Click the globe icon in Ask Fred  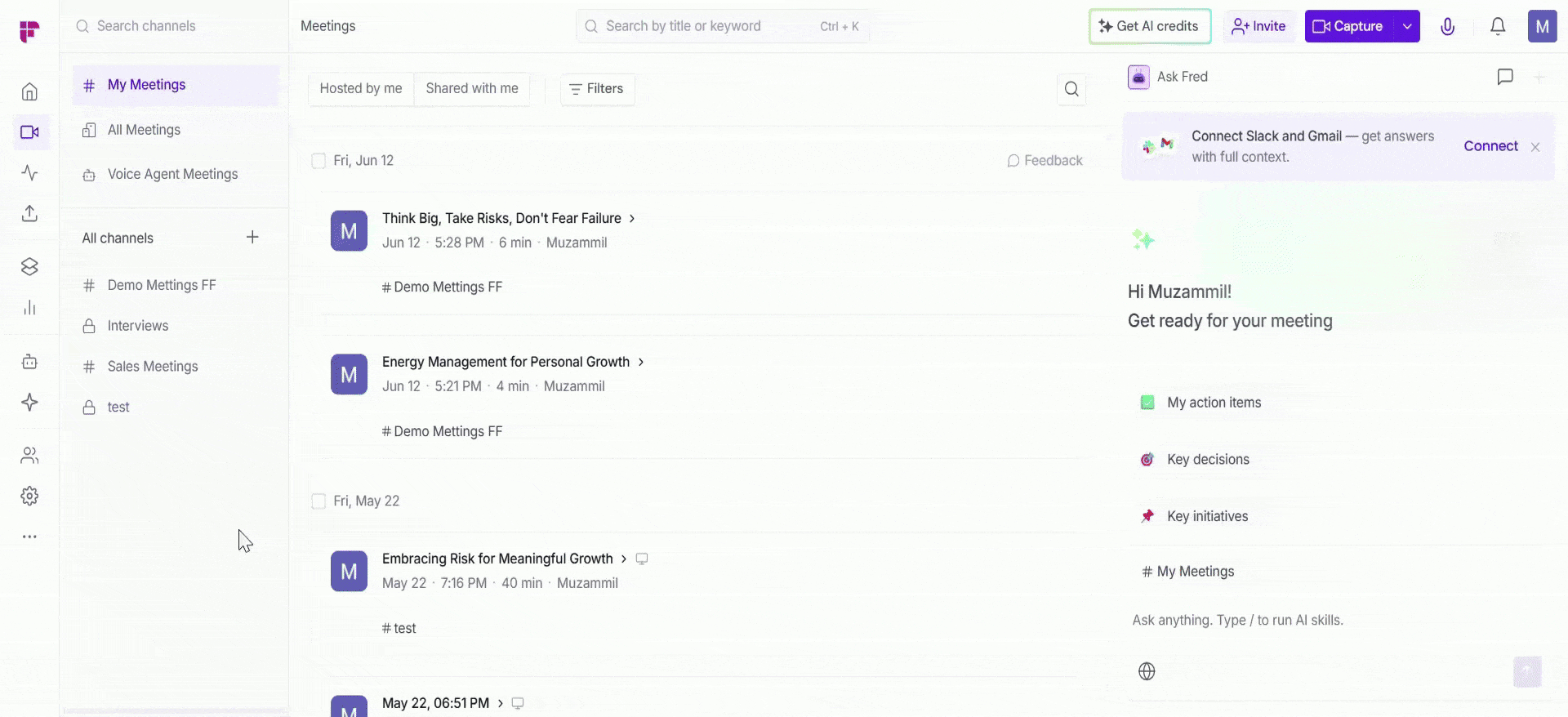[1147, 671]
